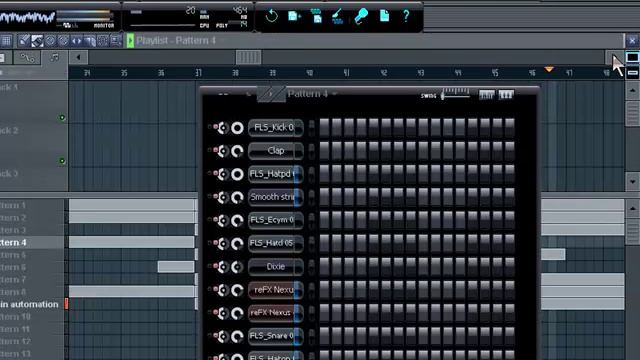Click the undo history icon

tap(271, 16)
